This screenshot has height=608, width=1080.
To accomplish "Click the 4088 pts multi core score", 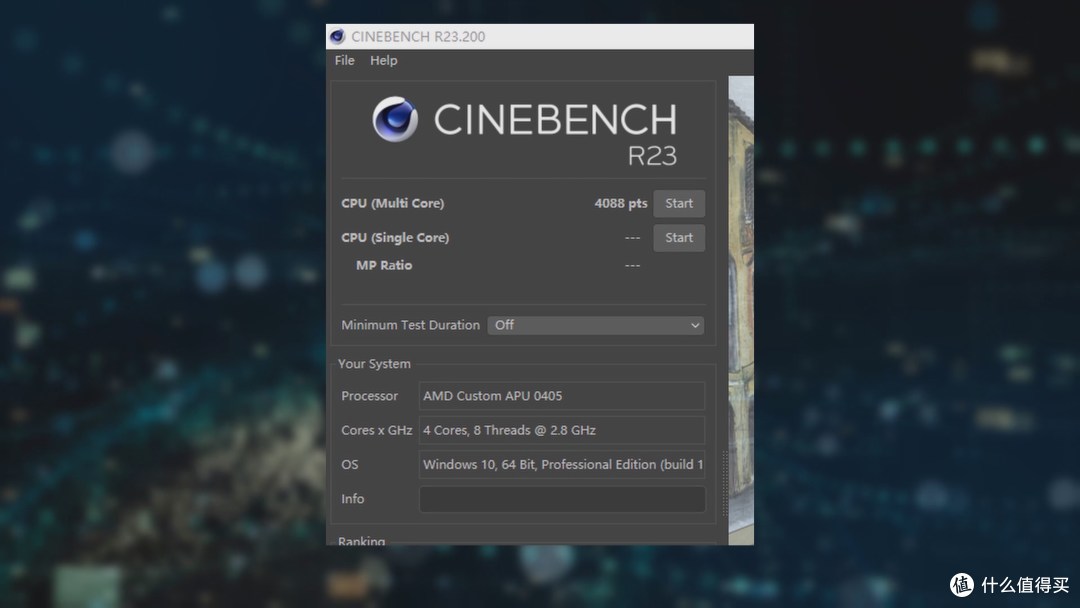I will tap(621, 203).
